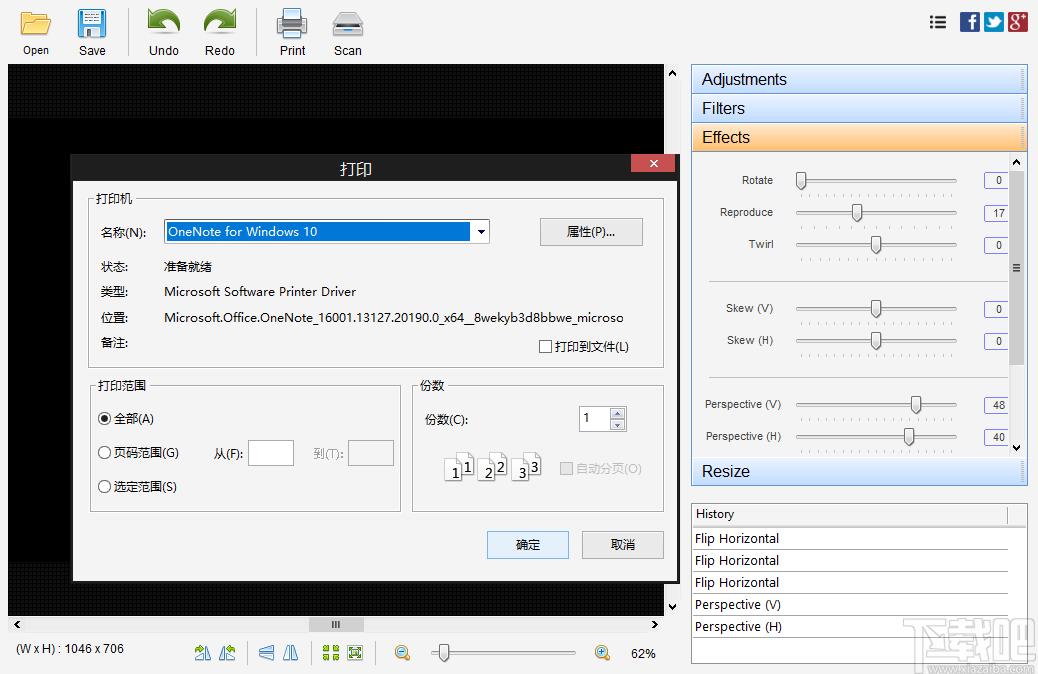
Task: Click the Reproduce value box showing 17
Action: pyautogui.click(x=996, y=213)
